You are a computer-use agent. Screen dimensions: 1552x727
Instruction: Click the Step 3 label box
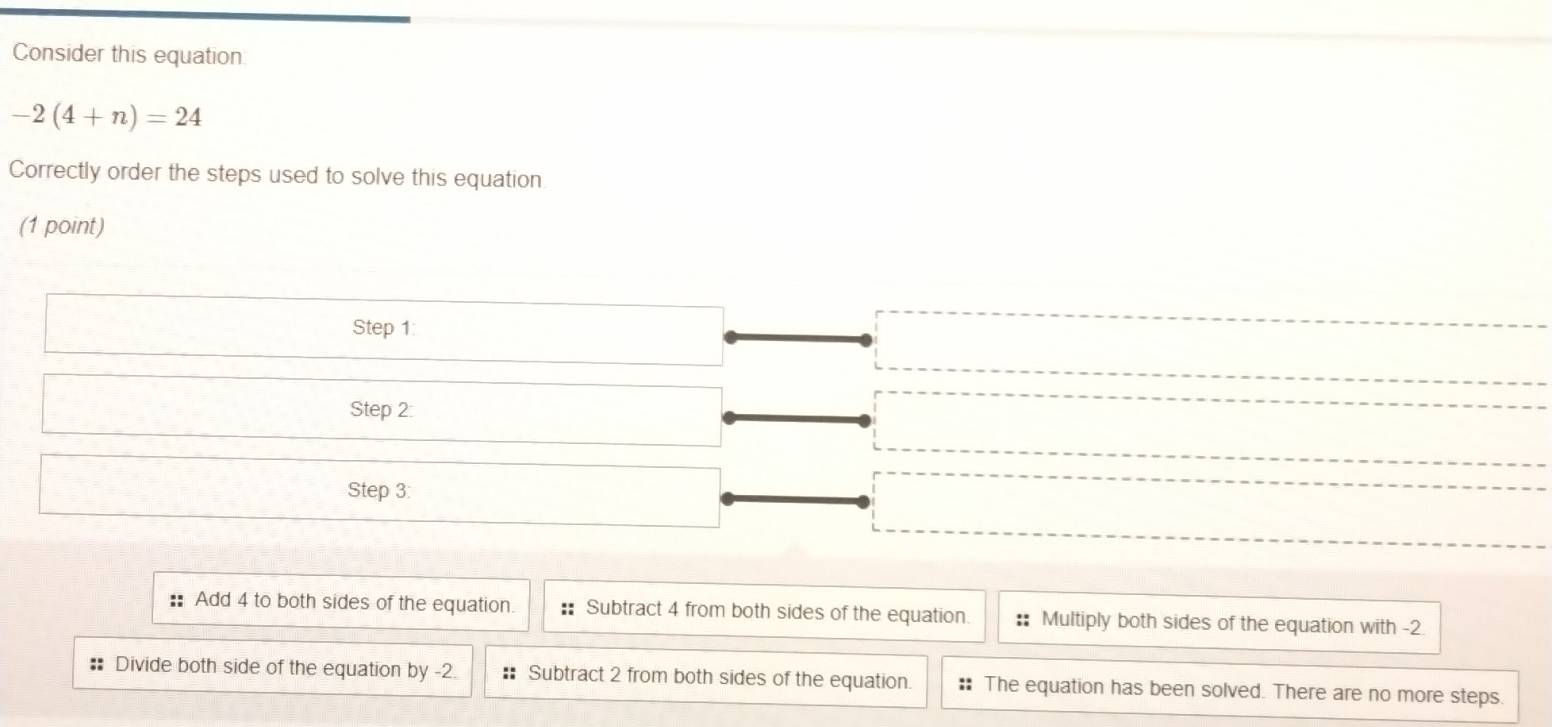click(379, 491)
